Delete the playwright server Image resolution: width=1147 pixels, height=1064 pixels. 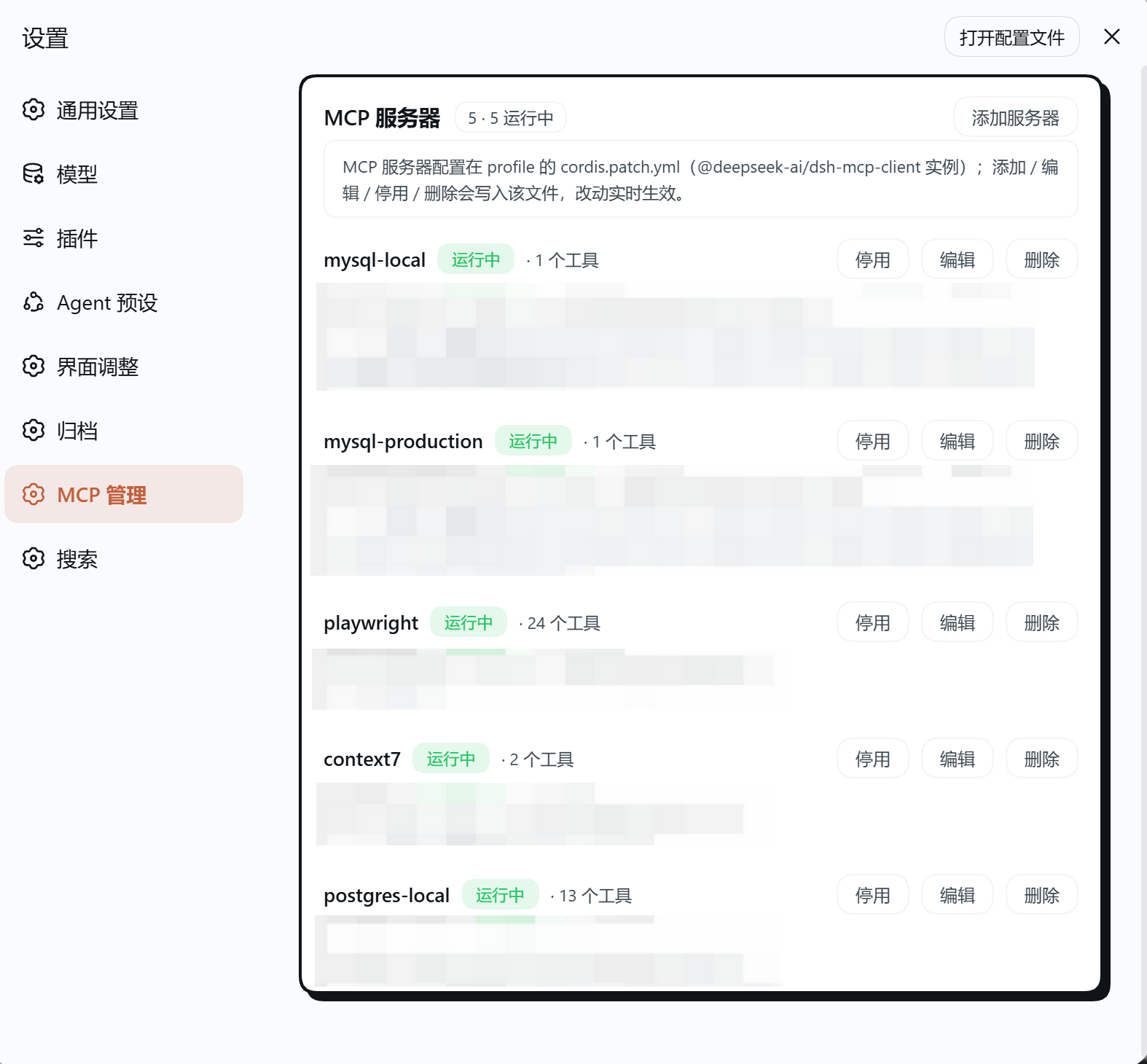pos(1042,622)
